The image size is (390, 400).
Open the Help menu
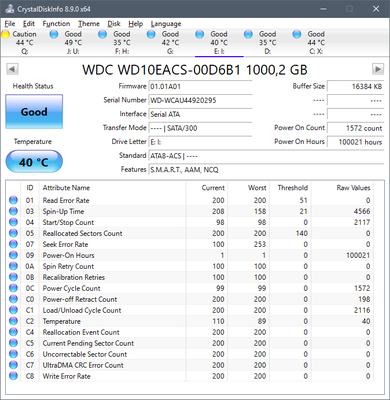[x=135, y=24]
